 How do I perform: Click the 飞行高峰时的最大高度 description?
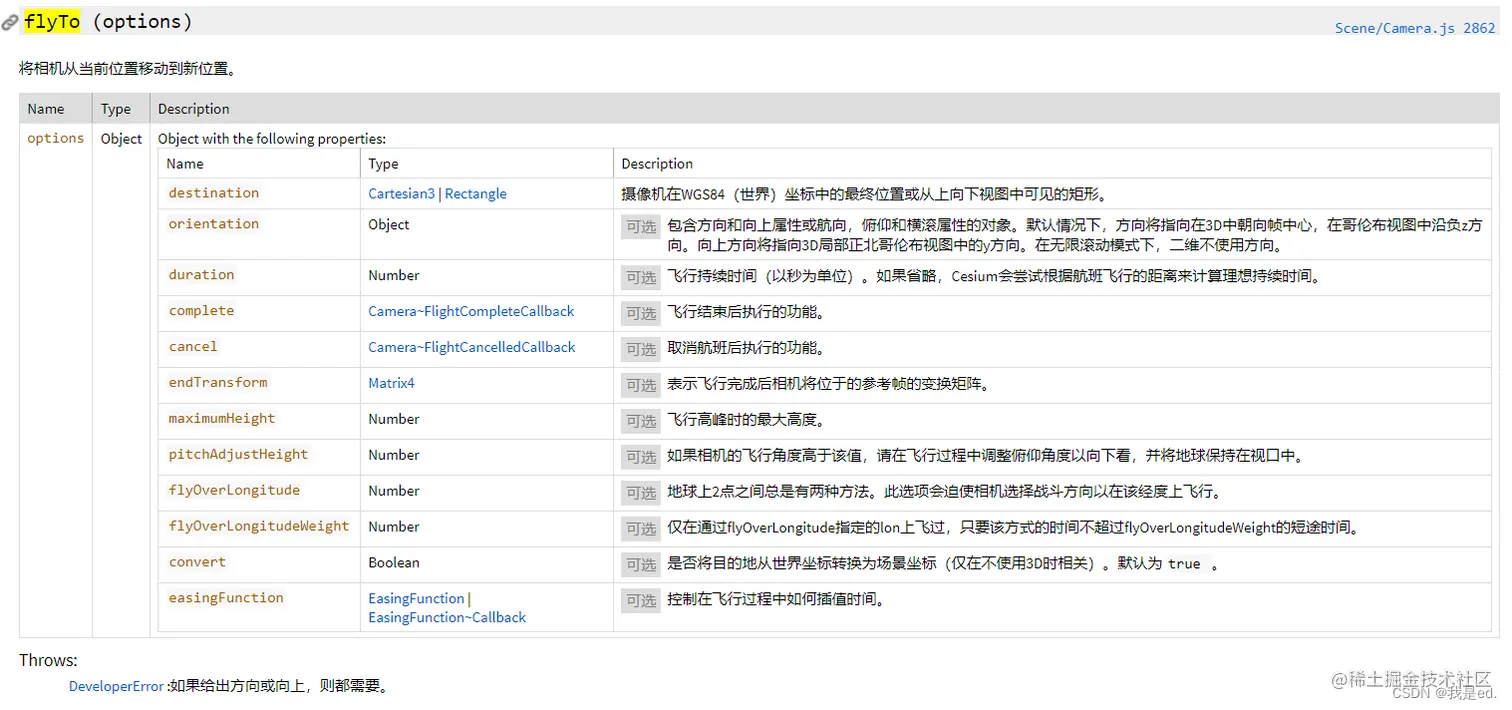(746, 420)
